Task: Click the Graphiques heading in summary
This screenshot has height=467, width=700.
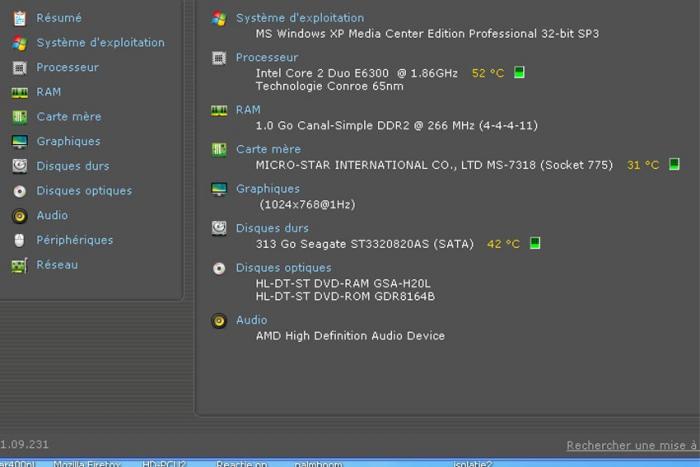Action: 268,189
